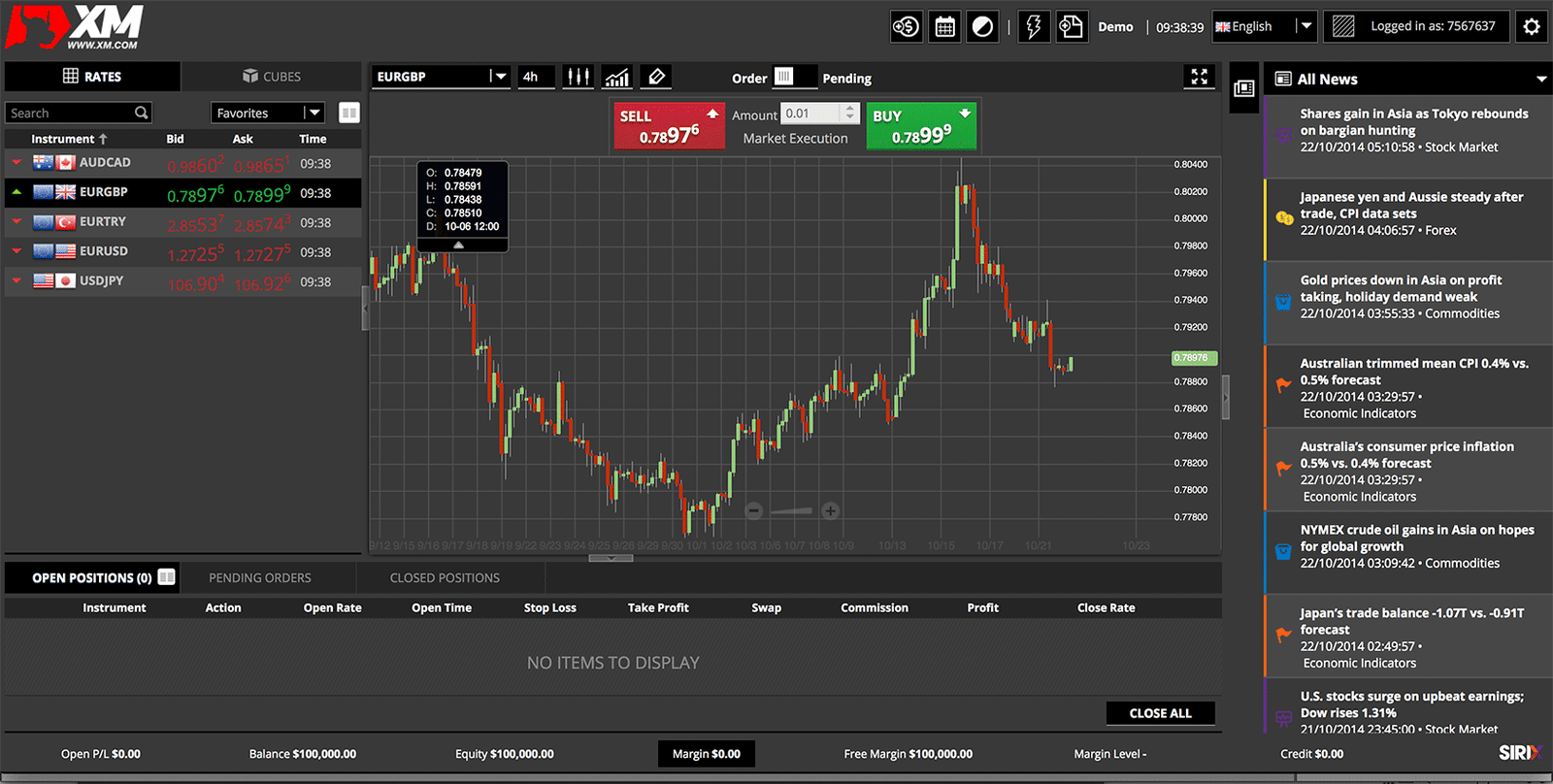Toggle rates list grid view button
This screenshot has height=784, width=1553.
[349, 114]
